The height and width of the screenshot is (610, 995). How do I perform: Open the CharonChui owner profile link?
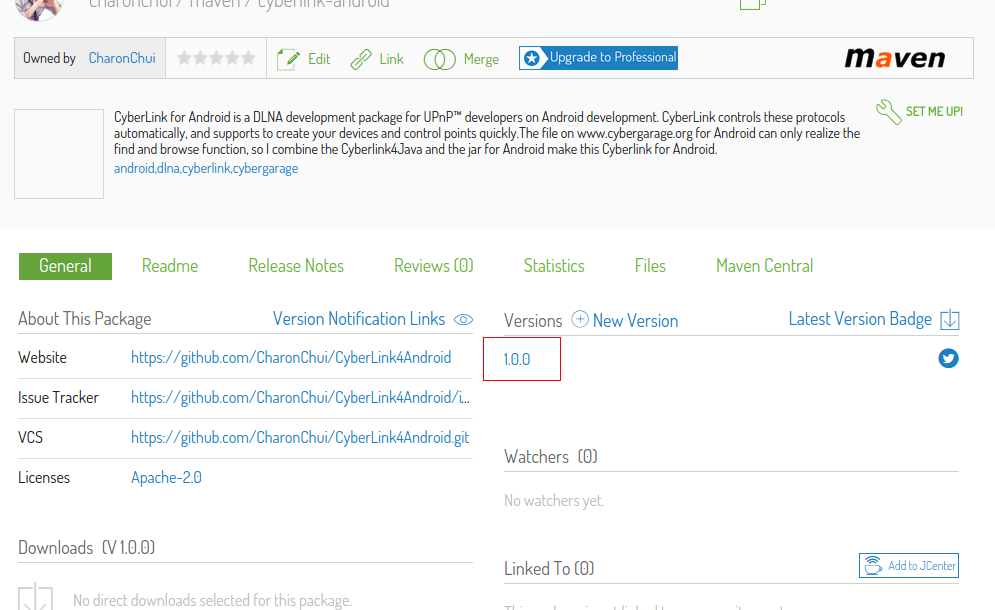click(x=122, y=58)
